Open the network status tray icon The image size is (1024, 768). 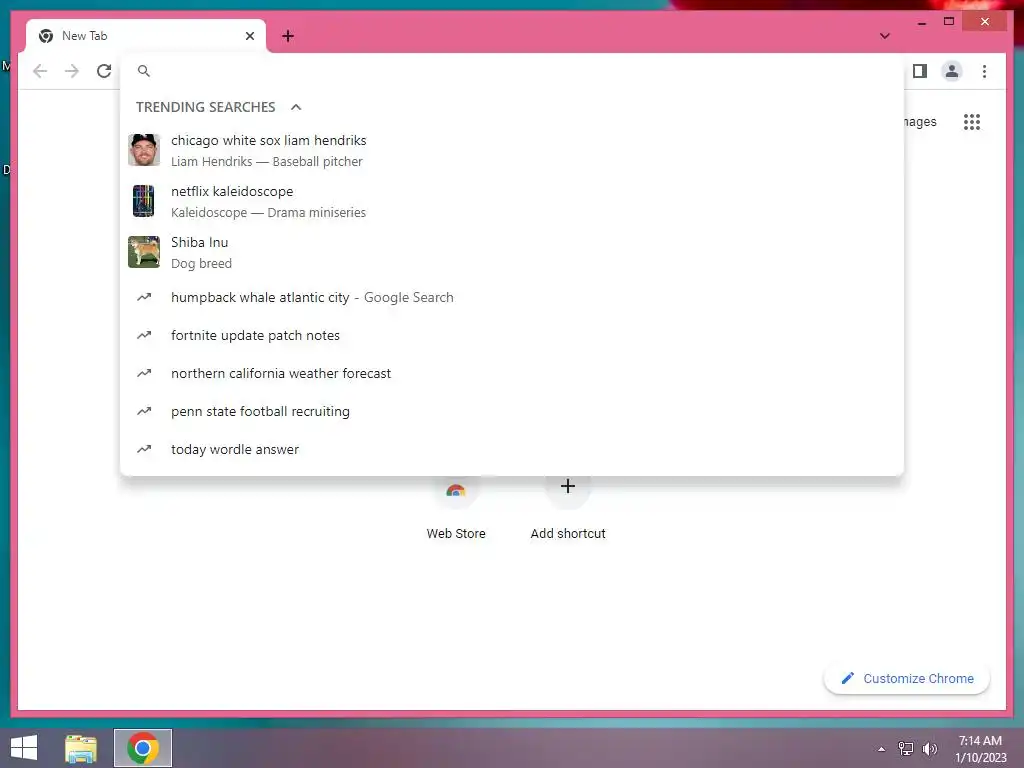tap(906, 749)
